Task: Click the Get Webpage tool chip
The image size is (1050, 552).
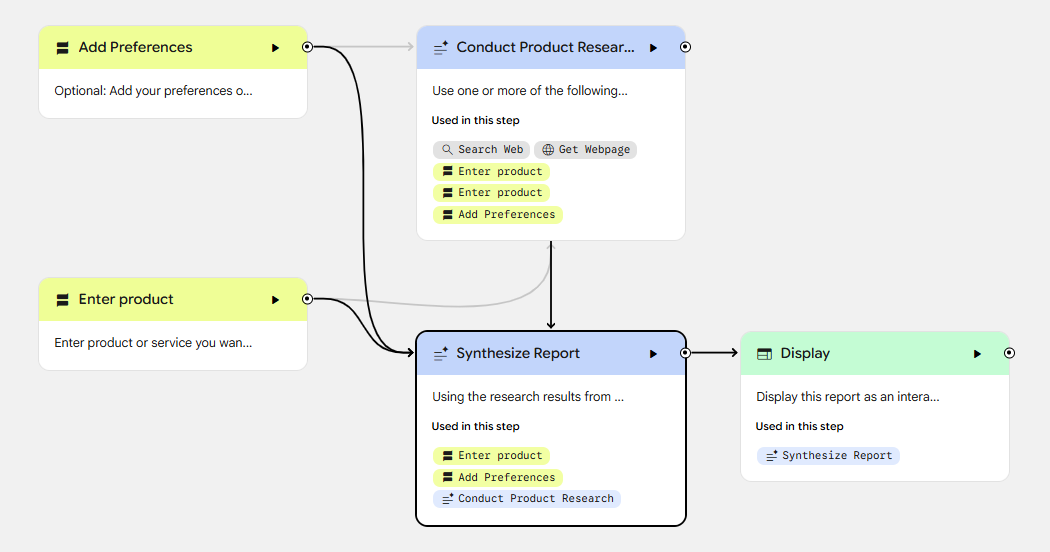Action: [586, 150]
